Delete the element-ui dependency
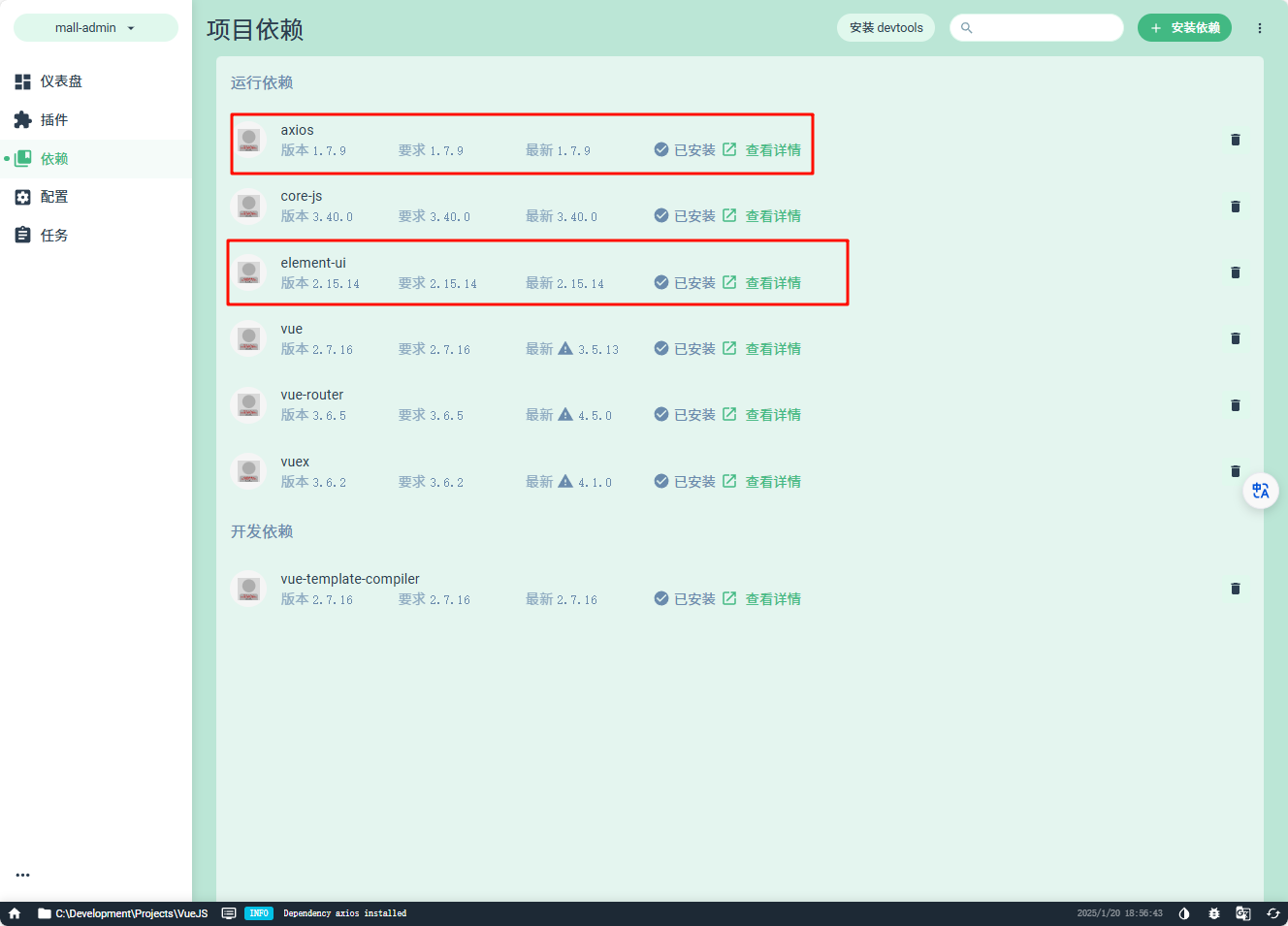The height and width of the screenshot is (926, 1288). [1236, 272]
